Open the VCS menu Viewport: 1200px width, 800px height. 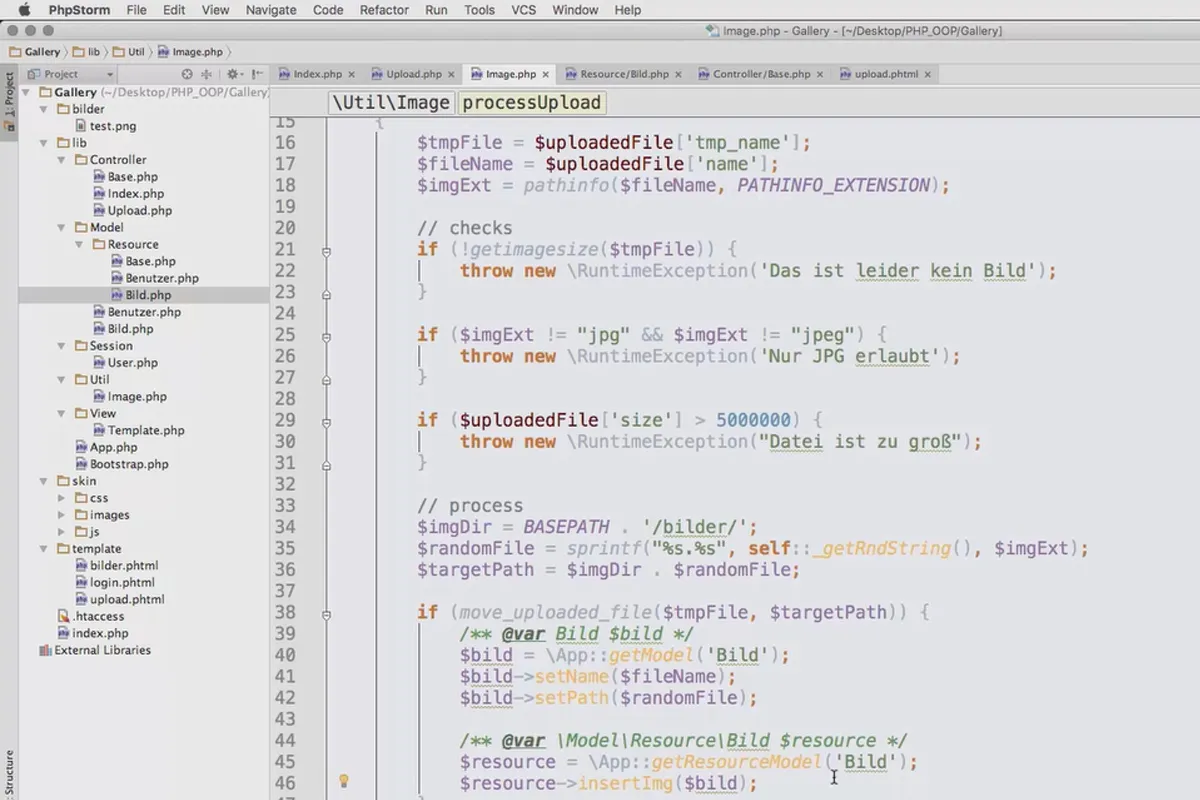tap(523, 10)
